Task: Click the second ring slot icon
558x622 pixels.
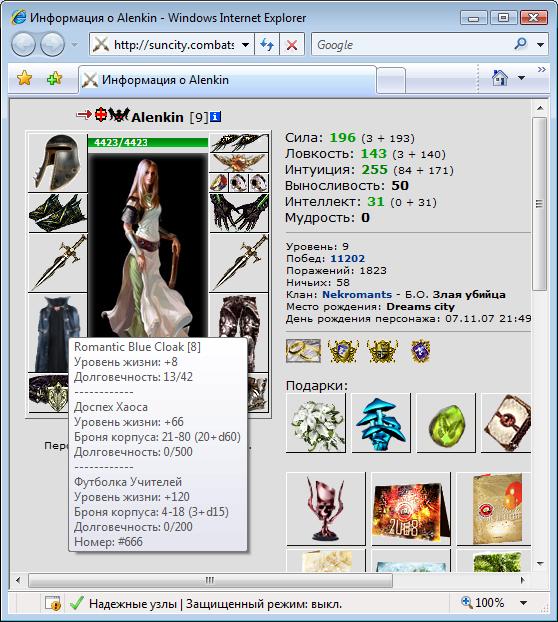Action: point(239,183)
